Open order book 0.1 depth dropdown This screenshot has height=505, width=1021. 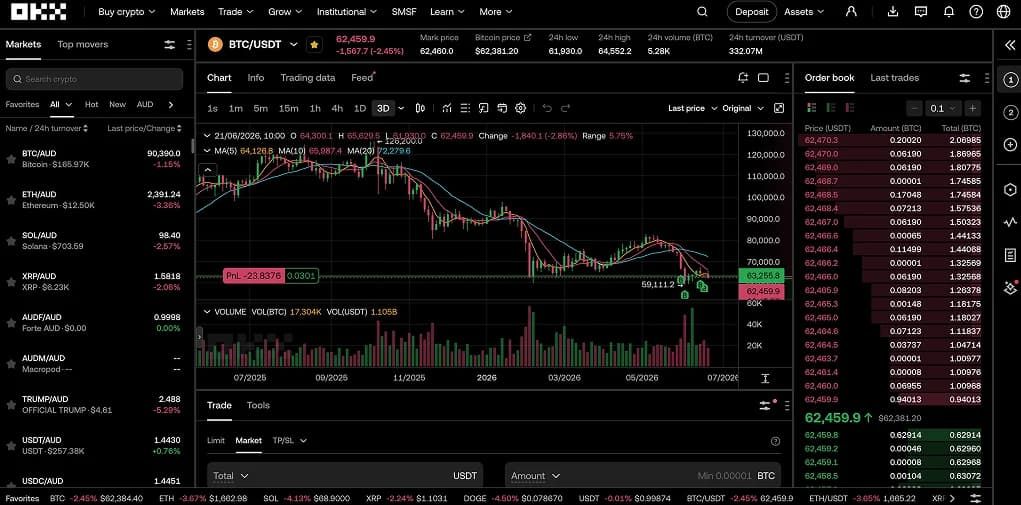pos(944,108)
